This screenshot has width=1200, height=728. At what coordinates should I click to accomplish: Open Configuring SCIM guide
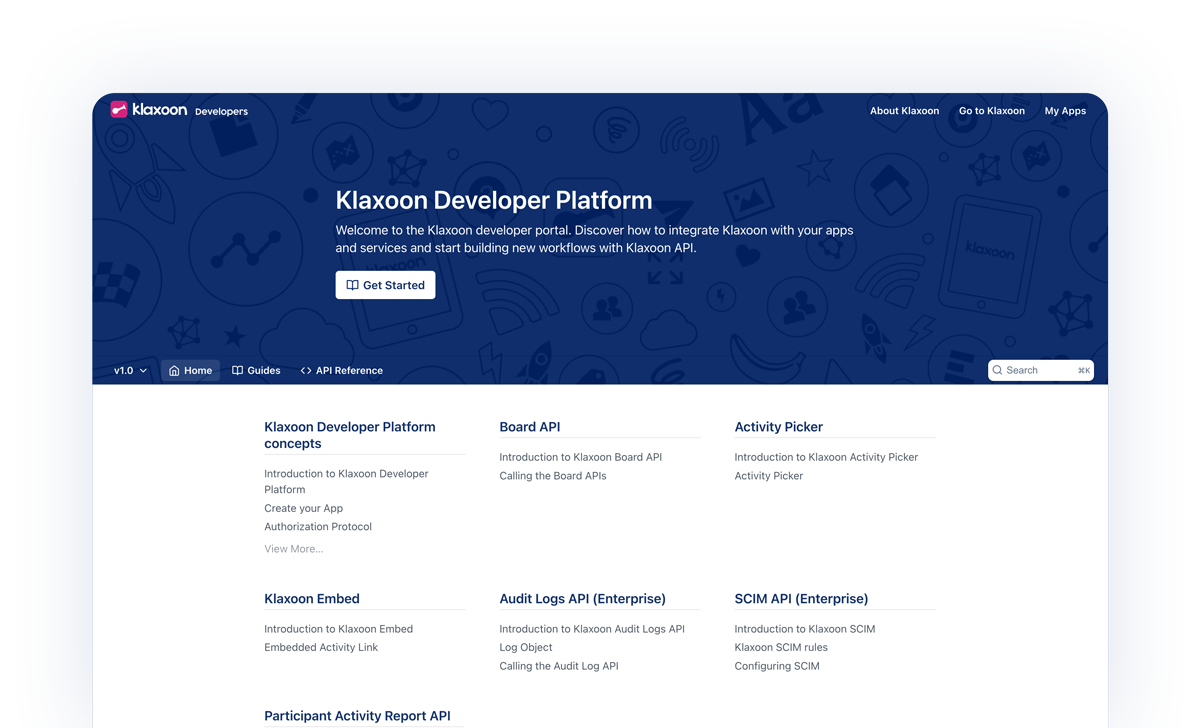tap(776, 666)
